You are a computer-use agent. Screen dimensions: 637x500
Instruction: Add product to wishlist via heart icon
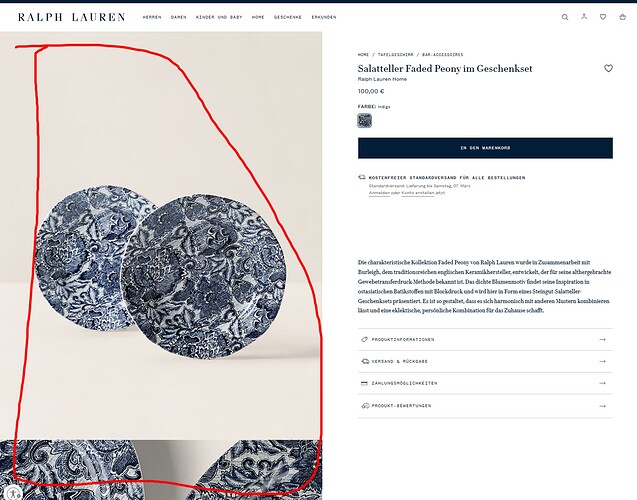(x=608, y=68)
